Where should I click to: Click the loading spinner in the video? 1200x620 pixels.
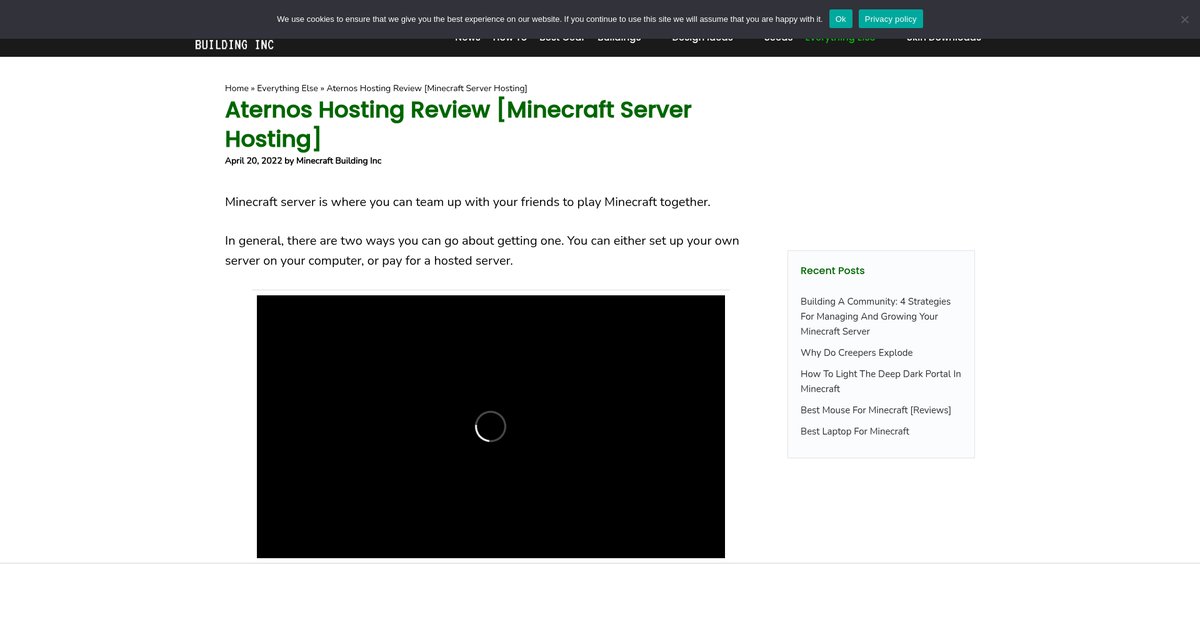pos(490,426)
